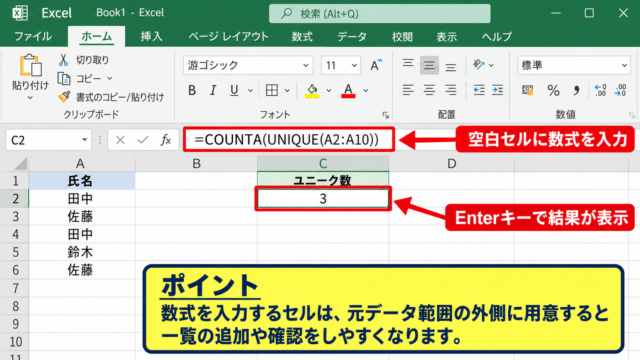Cancel the formula entry with X
The image size is (640, 360).
(x=120, y=140)
